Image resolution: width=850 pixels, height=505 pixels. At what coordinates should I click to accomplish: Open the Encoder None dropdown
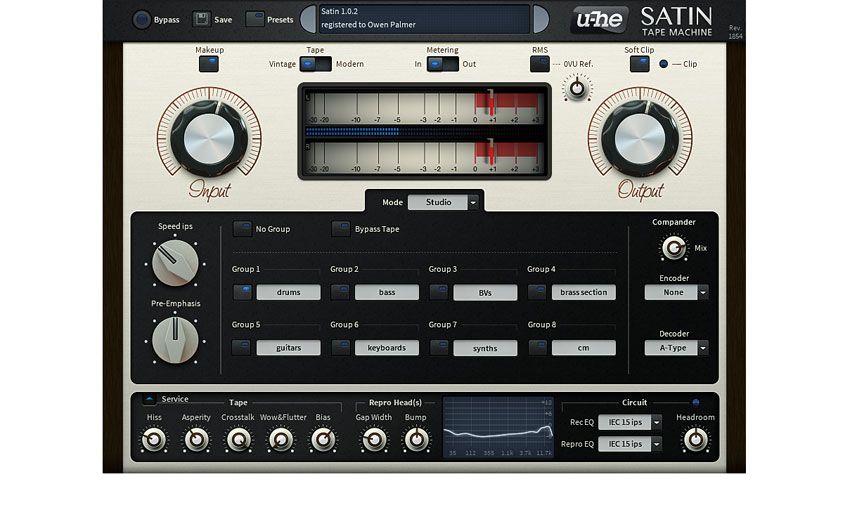[x=677, y=292]
